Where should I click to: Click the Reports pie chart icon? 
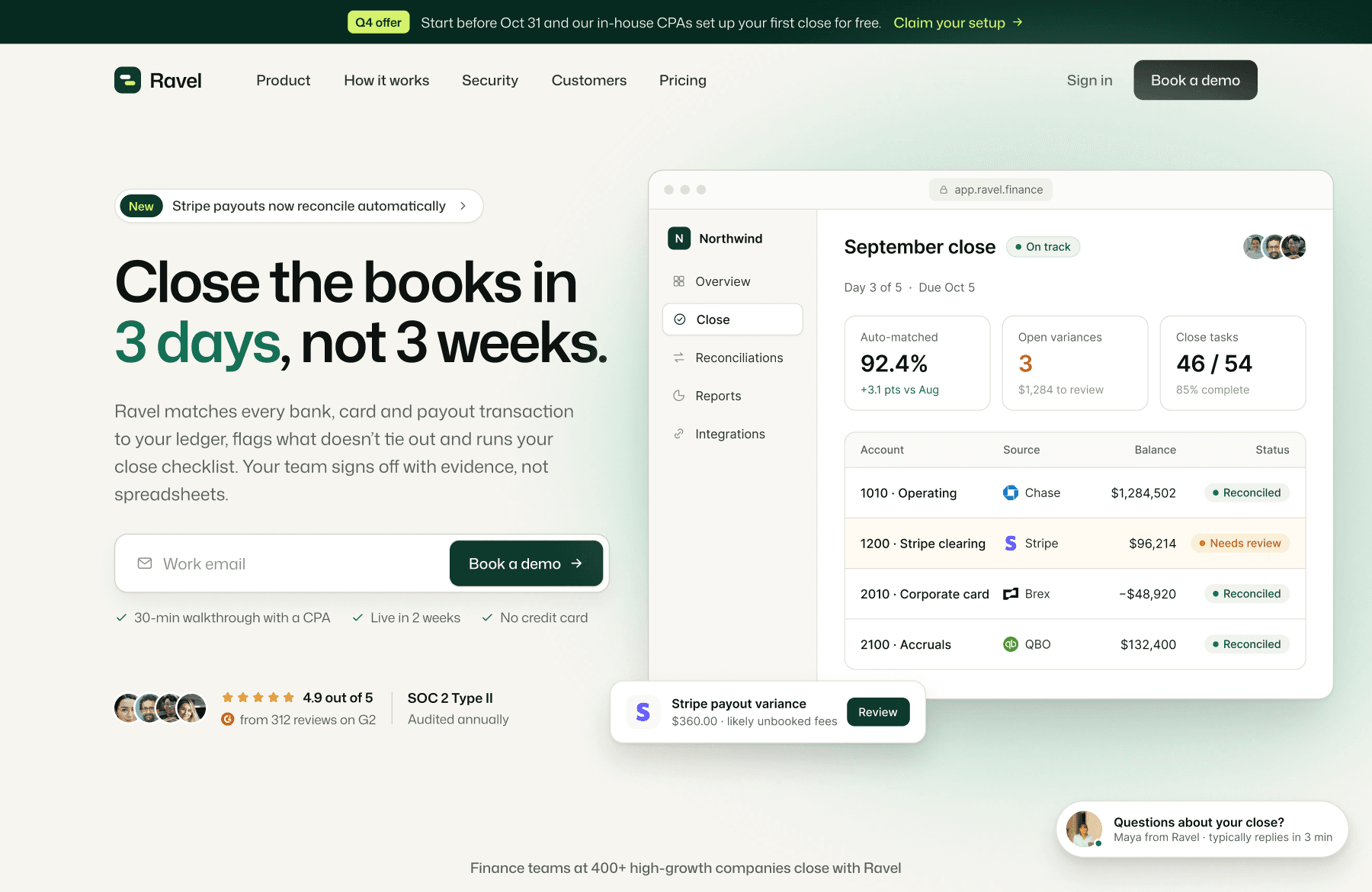pos(678,396)
